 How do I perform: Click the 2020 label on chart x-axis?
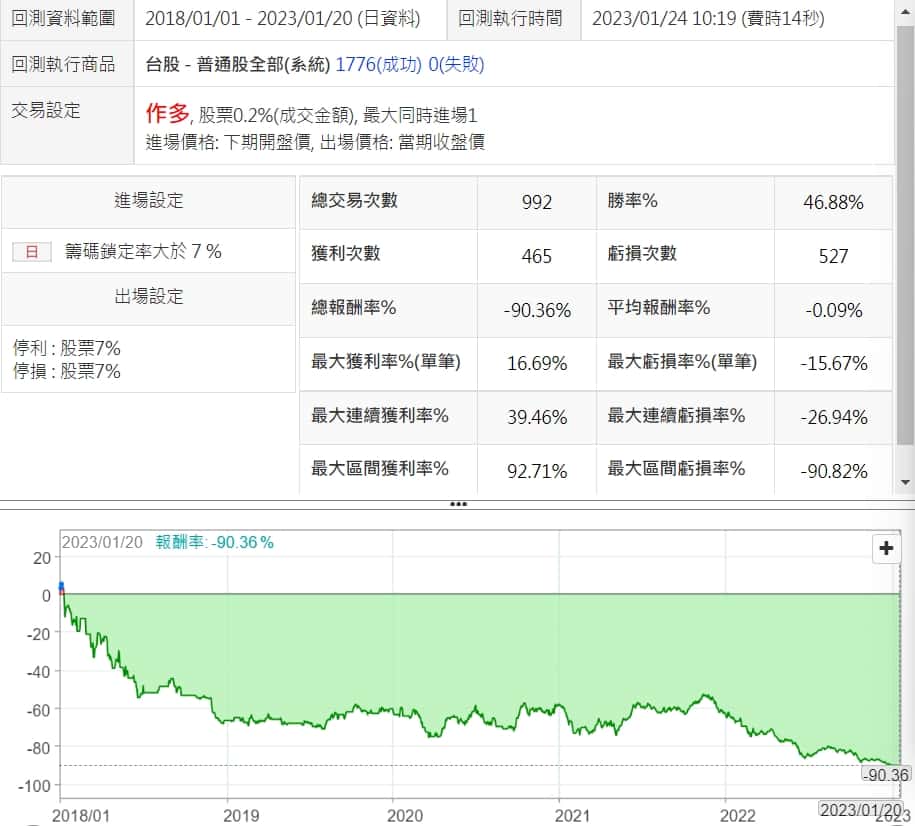(x=393, y=814)
